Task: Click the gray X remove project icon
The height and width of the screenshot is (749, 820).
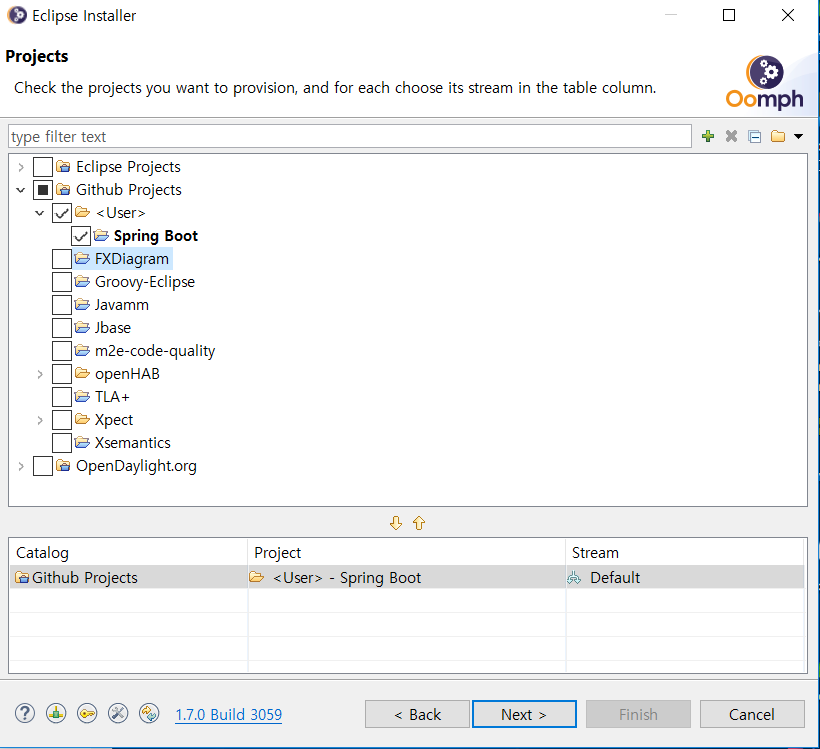Action: coord(731,137)
